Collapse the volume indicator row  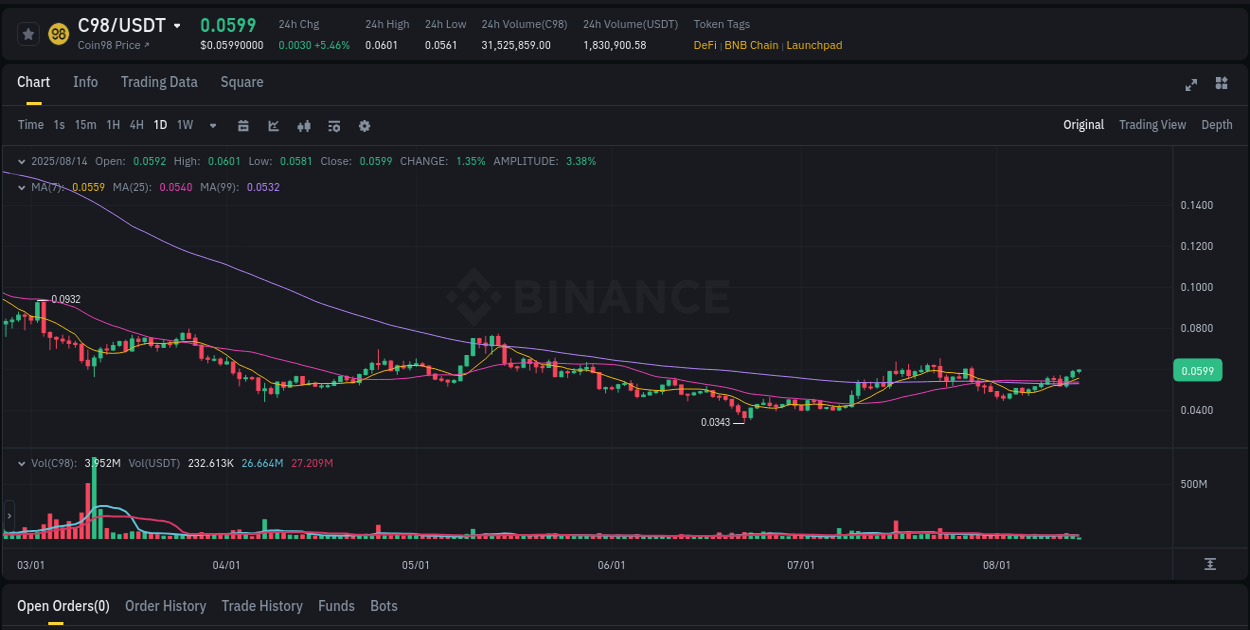point(20,463)
